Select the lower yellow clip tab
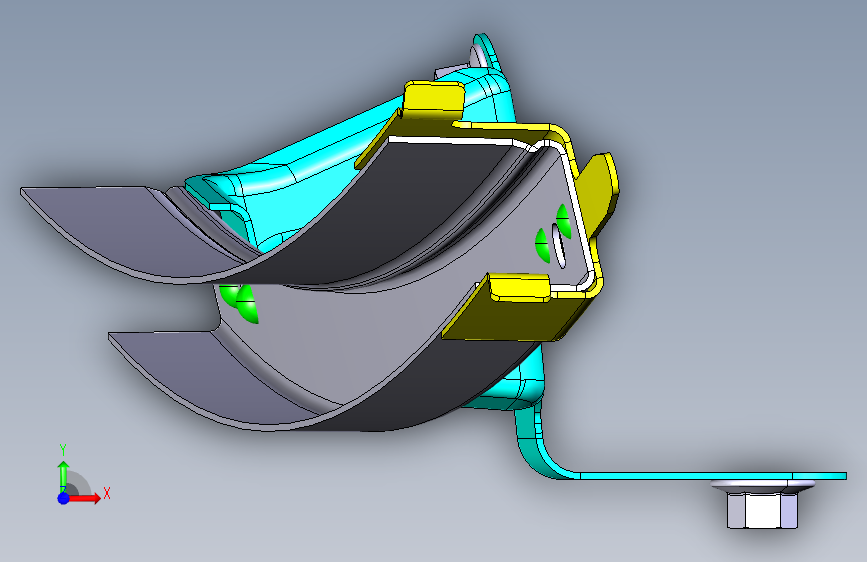 point(520,288)
